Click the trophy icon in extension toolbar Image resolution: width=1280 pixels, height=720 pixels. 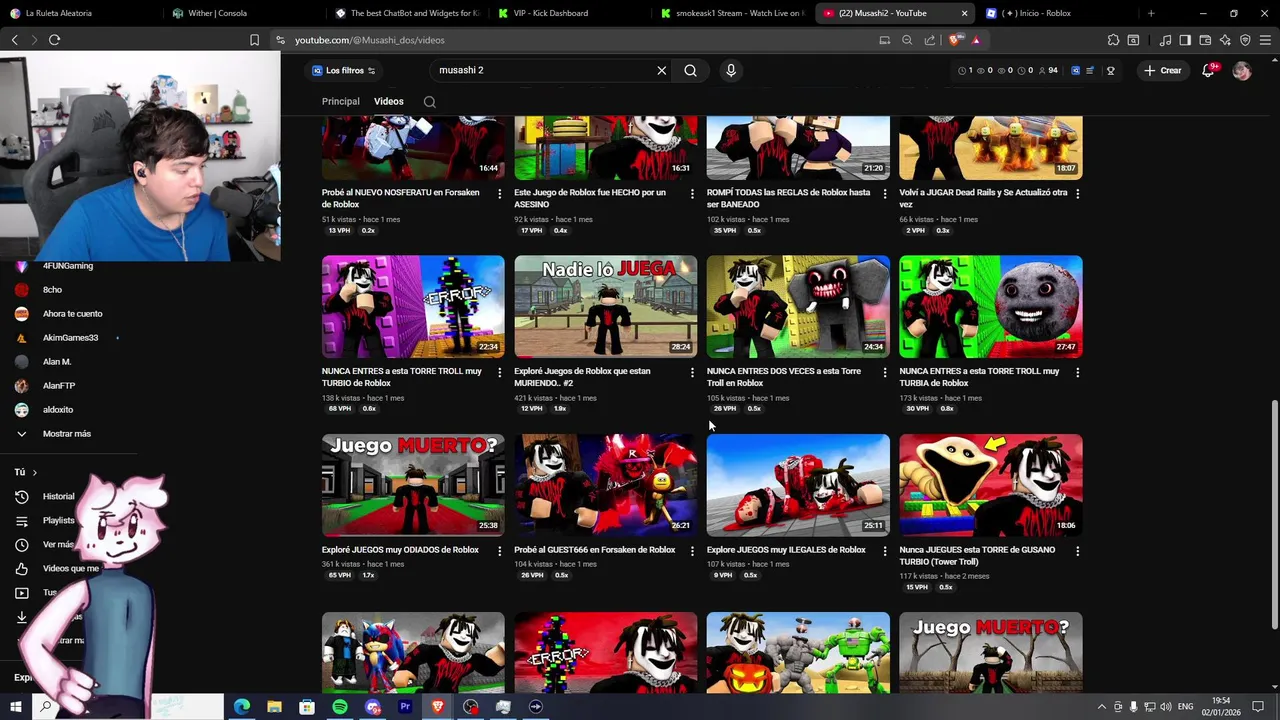[1111, 71]
